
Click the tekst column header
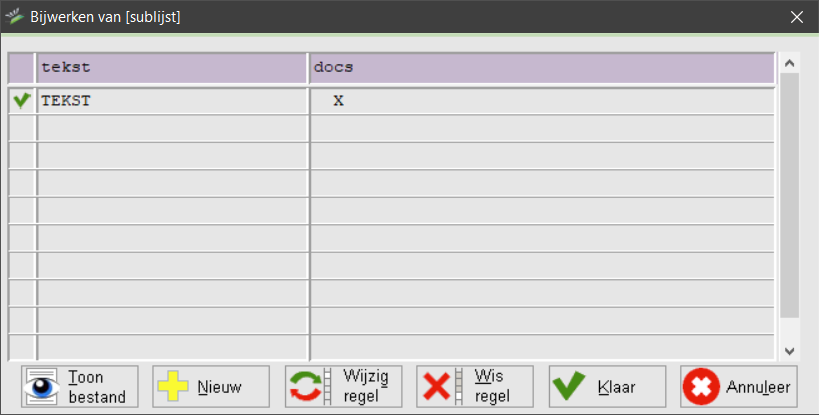pyautogui.click(x=171, y=68)
